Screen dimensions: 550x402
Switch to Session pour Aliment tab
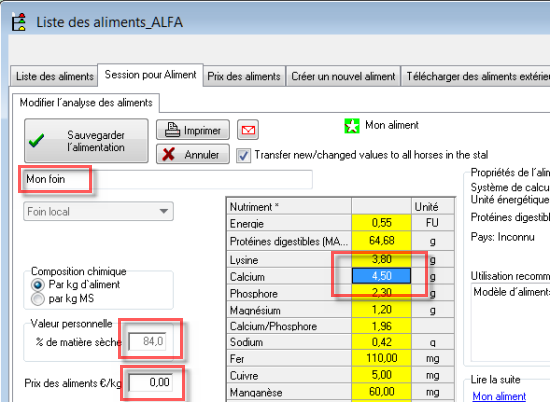tap(150, 75)
